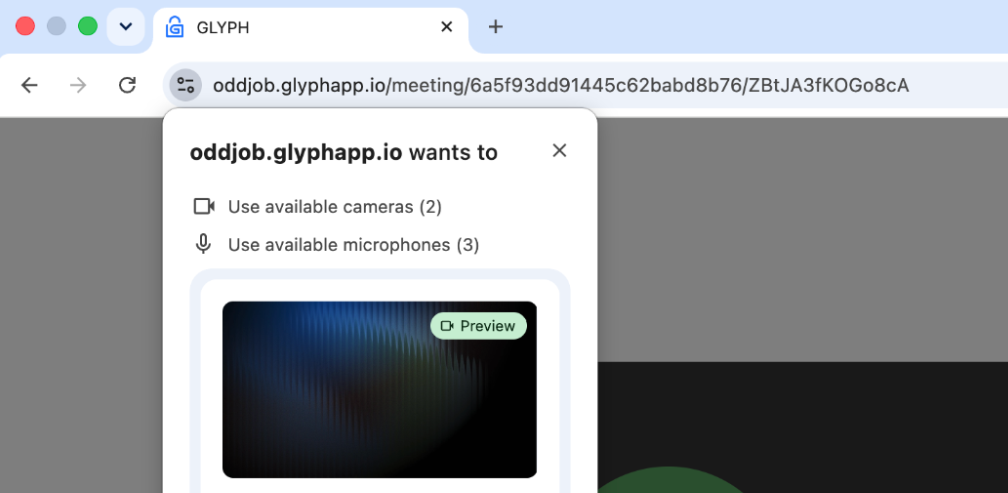Click the GLYPH tab favicon
The width and height of the screenshot is (1008, 493).
click(x=174, y=27)
